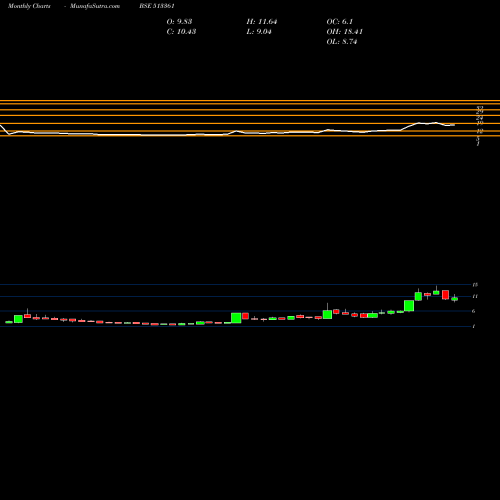Click the tallest green candle at mid-chart
This screenshot has width=500, height=500.
pyautogui.click(x=236, y=318)
